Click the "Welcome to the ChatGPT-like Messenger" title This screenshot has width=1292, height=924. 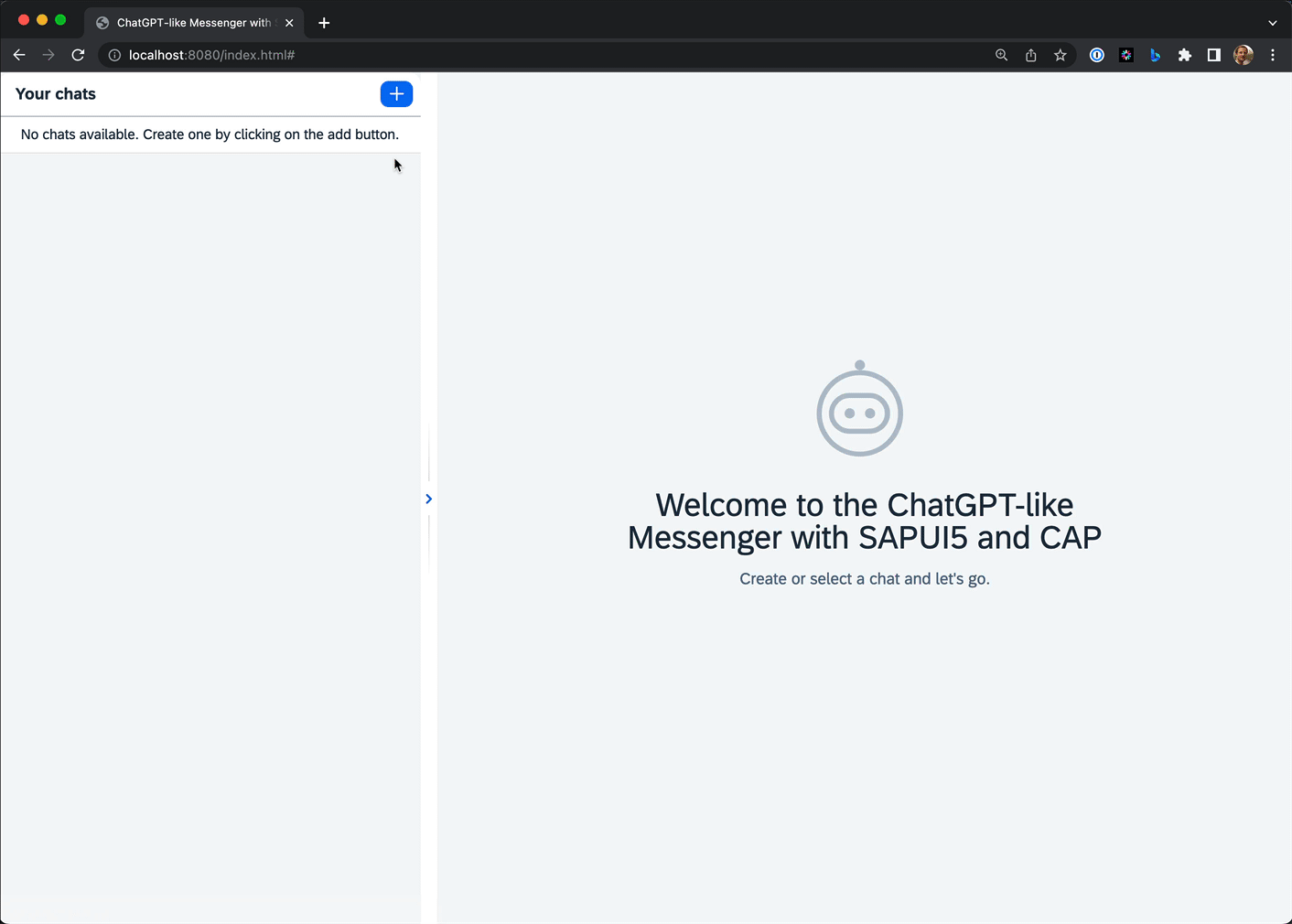(x=864, y=521)
